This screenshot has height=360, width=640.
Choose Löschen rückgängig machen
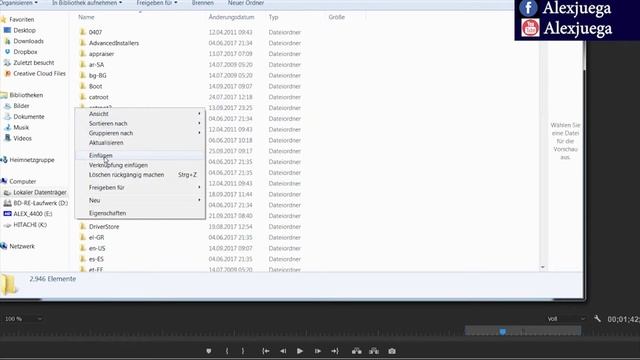pyautogui.click(x=140, y=175)
